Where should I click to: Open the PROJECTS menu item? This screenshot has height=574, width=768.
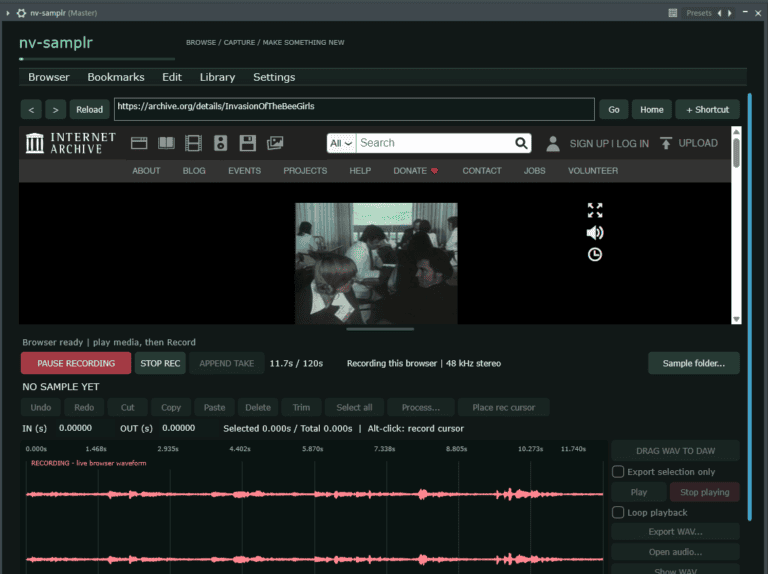[305, 170]
